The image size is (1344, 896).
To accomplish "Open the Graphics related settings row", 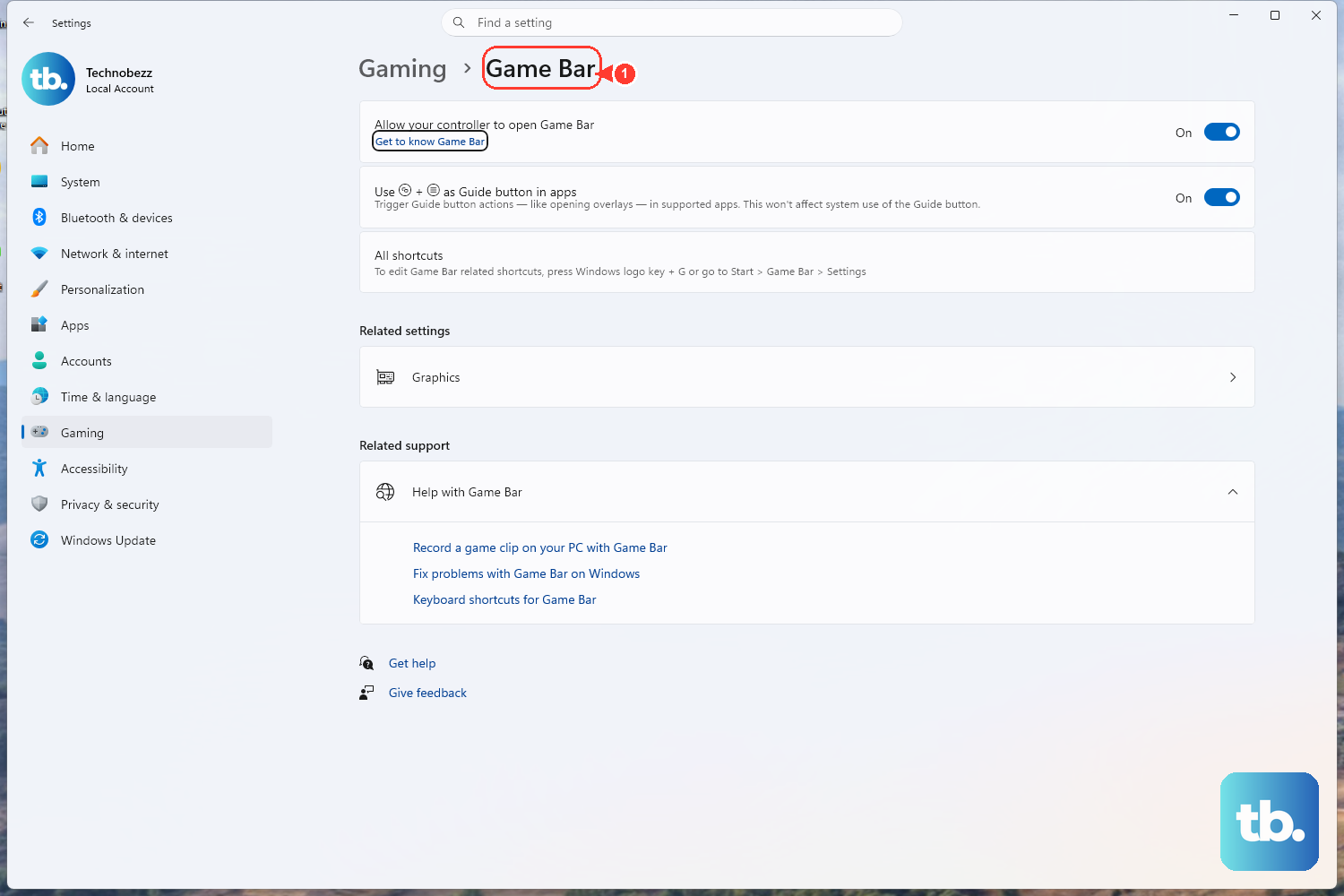I will pos(806,377).
